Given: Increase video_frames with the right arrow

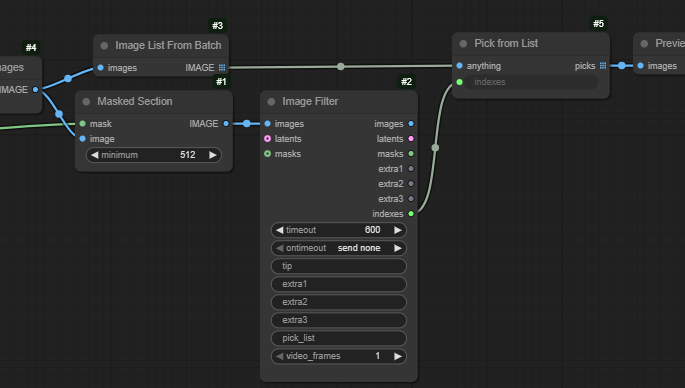Looking at the screenshot, I should pos(398,356).
